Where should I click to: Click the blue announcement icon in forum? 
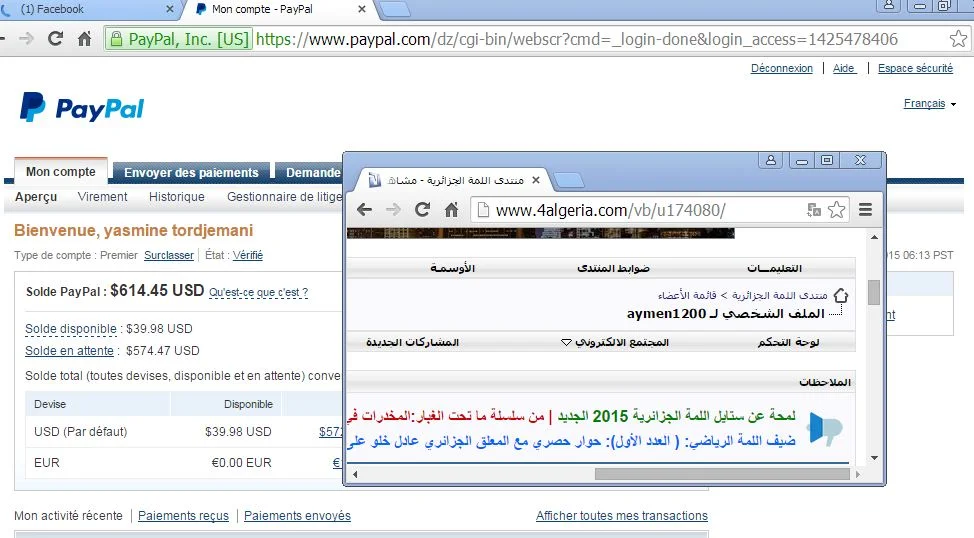(824, 429)
